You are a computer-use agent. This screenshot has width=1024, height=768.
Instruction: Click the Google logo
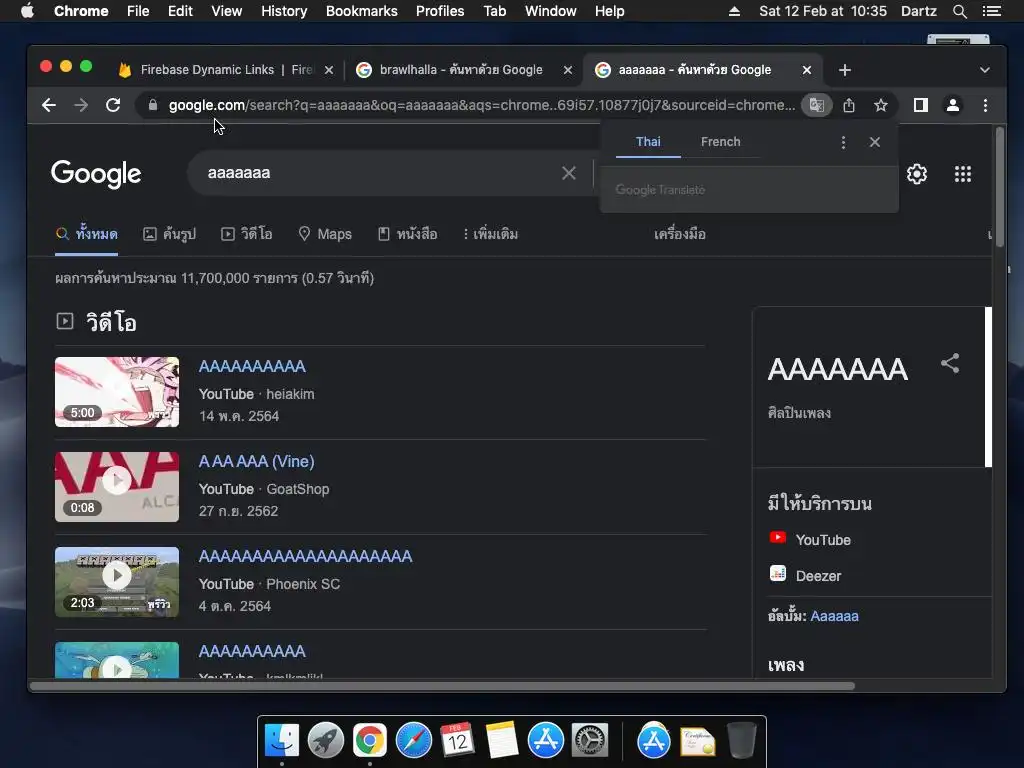[x=96, y=174]
